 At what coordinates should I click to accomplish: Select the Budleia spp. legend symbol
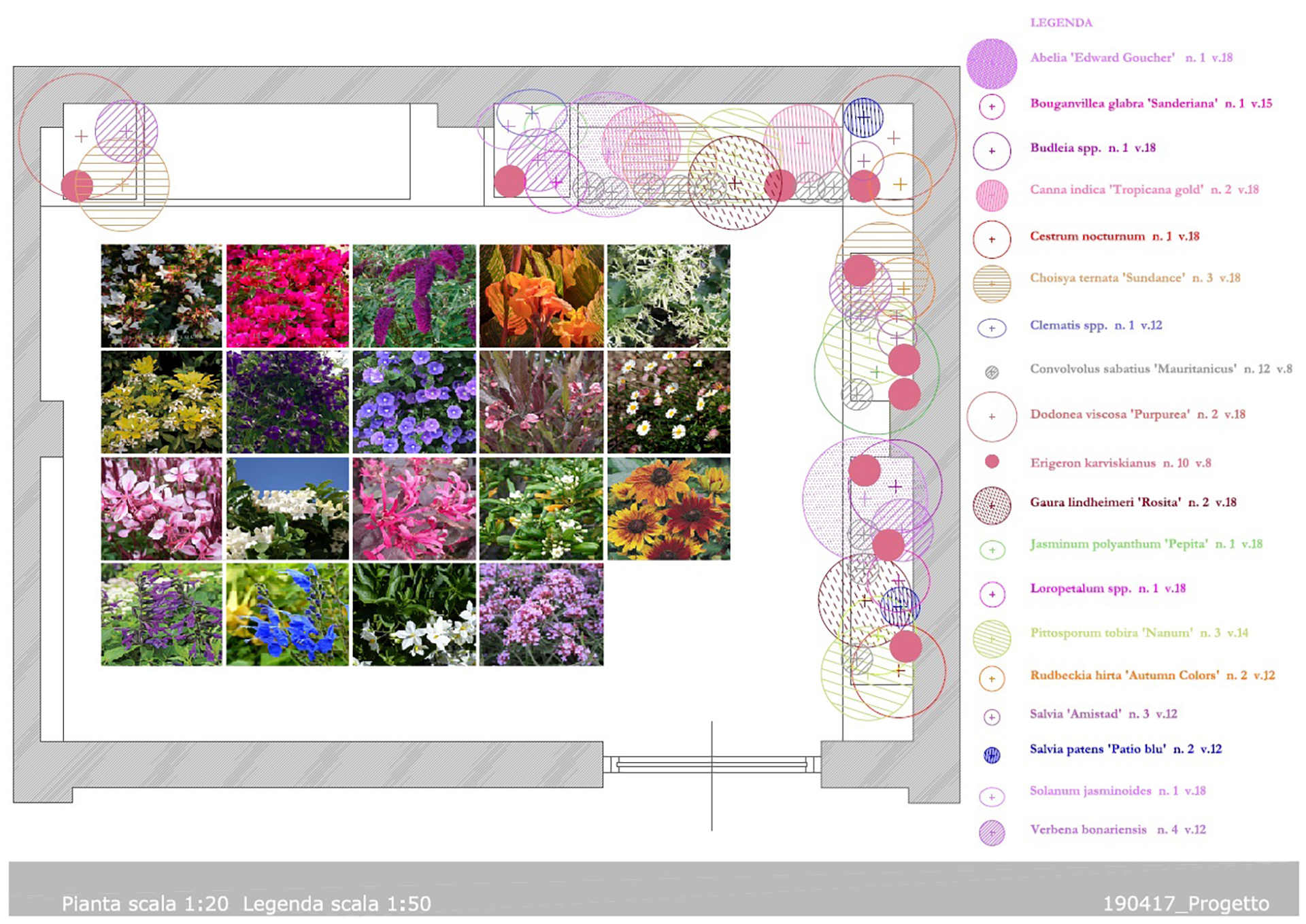click(x=992, y=151)
